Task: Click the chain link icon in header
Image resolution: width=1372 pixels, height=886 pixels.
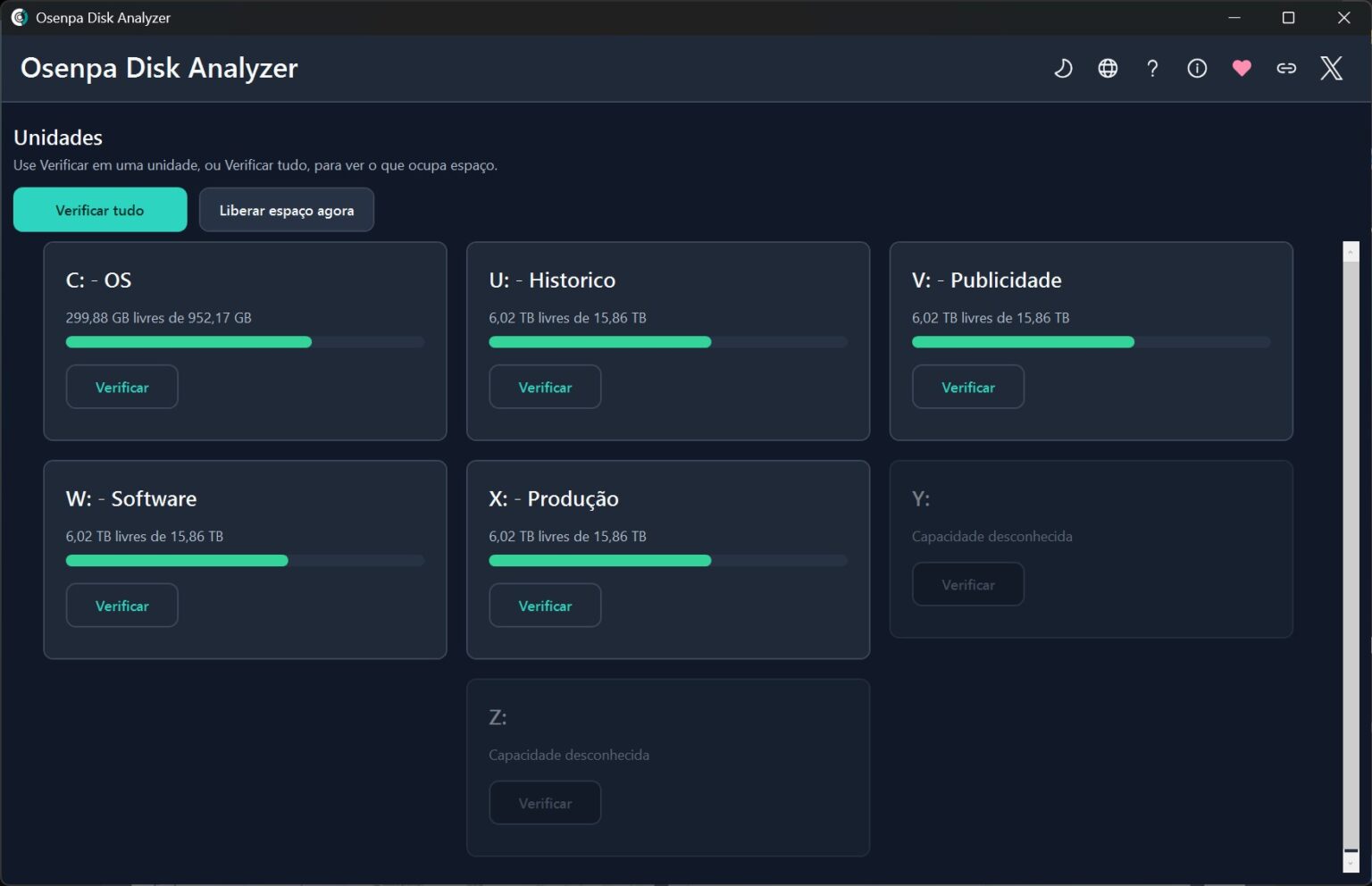Action: click(x=1286, y=68)
